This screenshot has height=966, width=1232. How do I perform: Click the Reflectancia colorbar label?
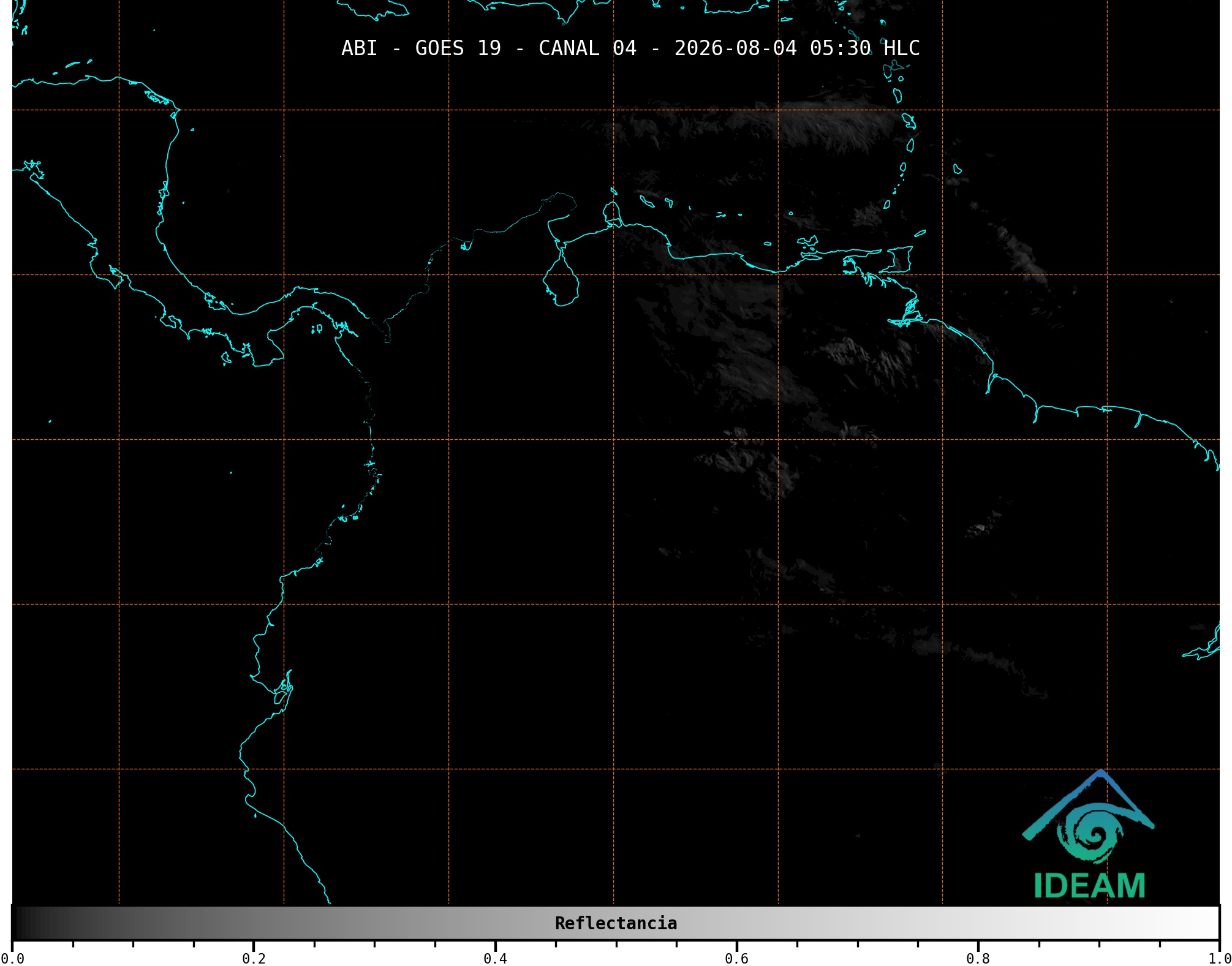pyautogui.click(x=616, y=923)
